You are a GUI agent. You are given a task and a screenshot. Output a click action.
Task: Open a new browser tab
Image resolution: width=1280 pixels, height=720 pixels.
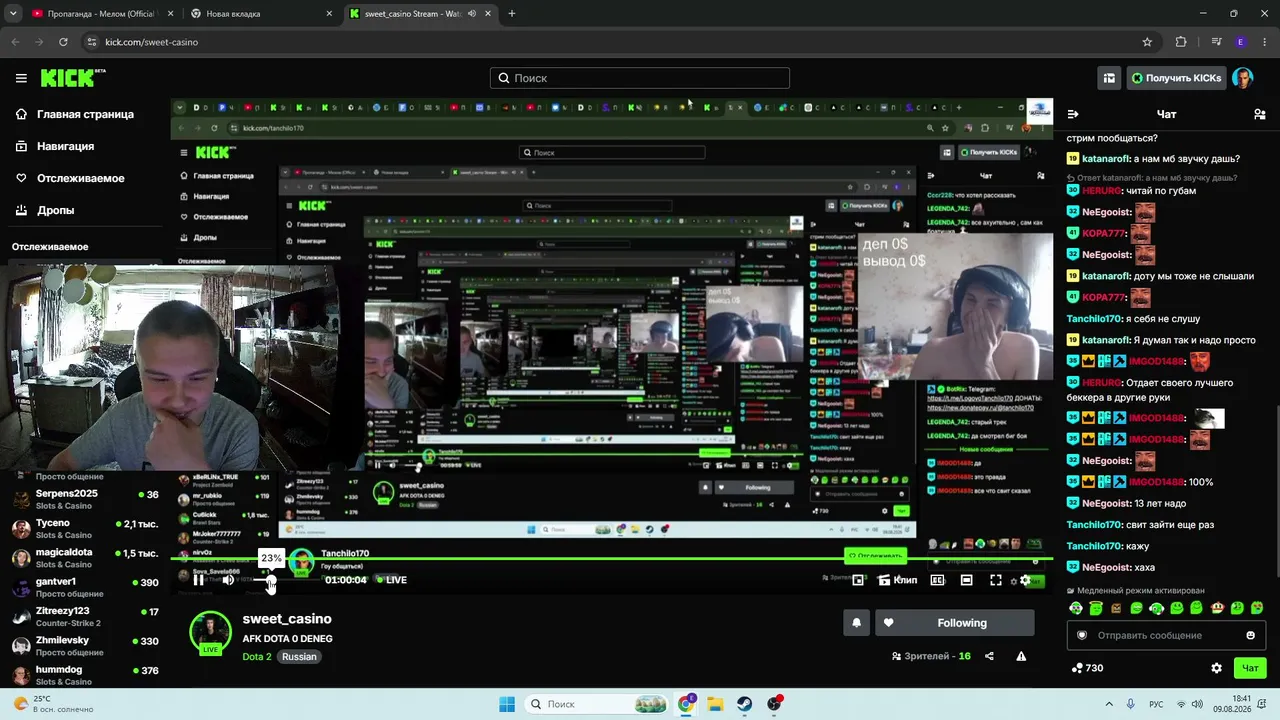pyautogui.click(x=512, y=14)
